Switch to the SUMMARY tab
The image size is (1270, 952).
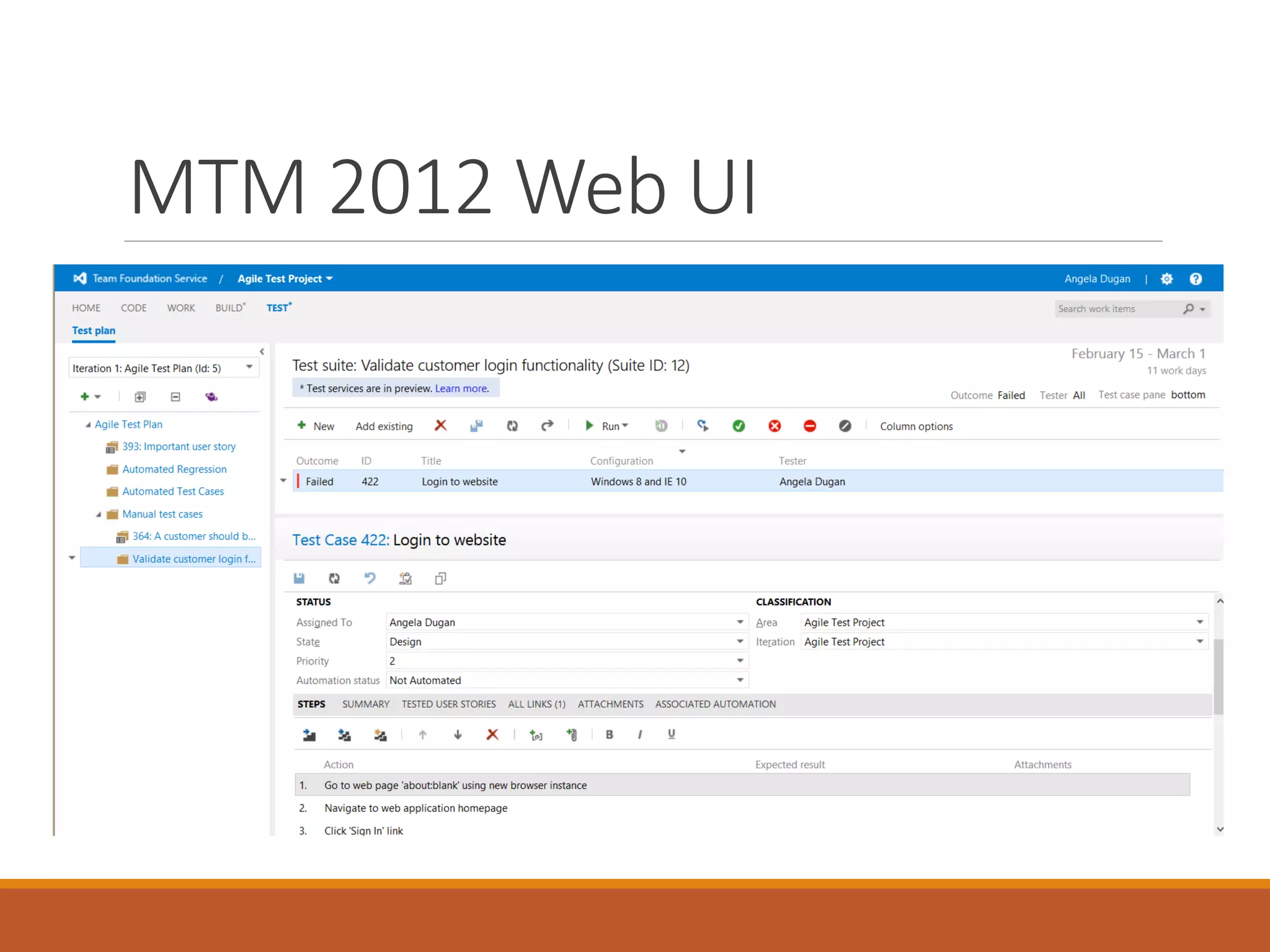tap(366, 704)
